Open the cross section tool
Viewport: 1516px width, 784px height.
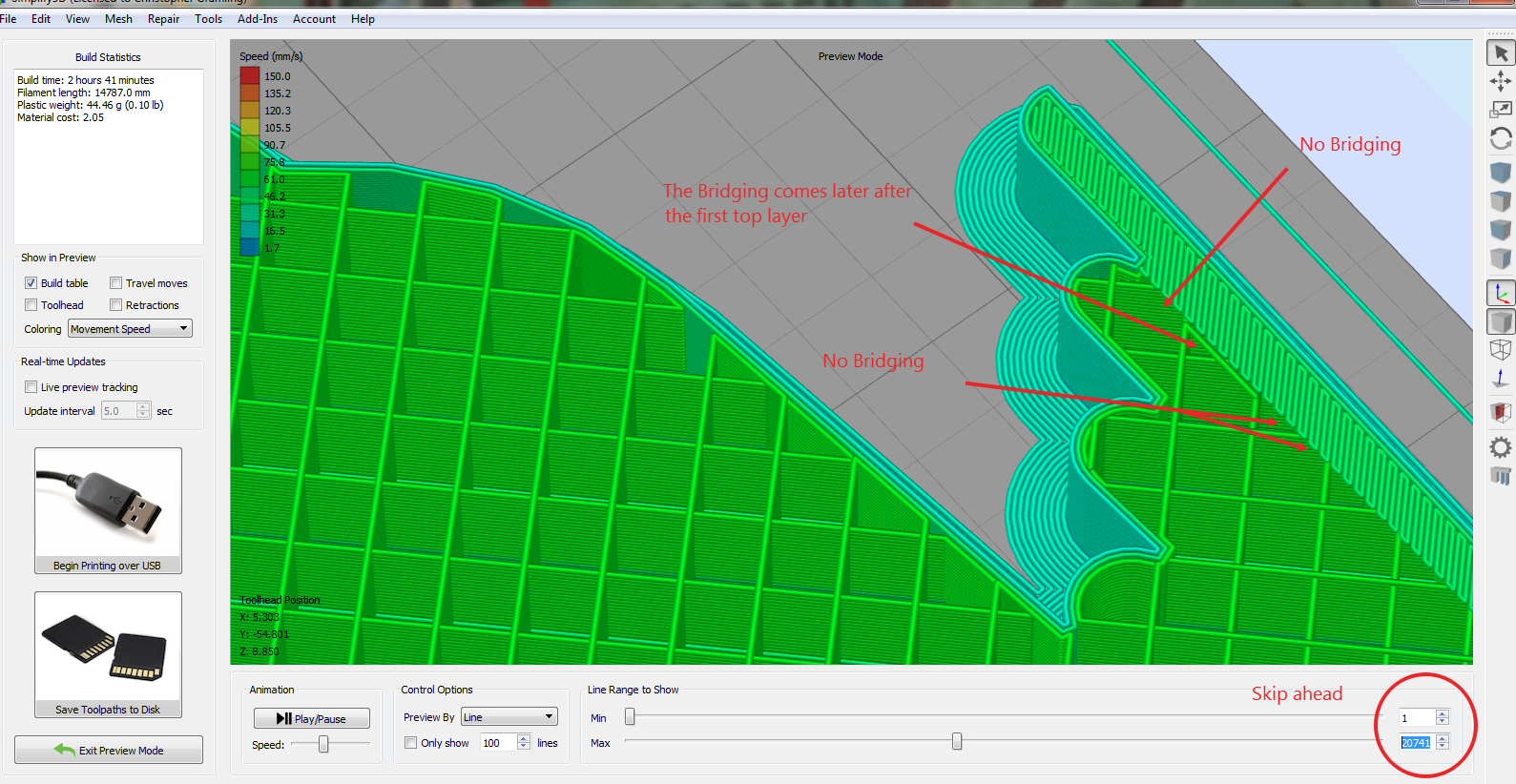point(1501,412)
